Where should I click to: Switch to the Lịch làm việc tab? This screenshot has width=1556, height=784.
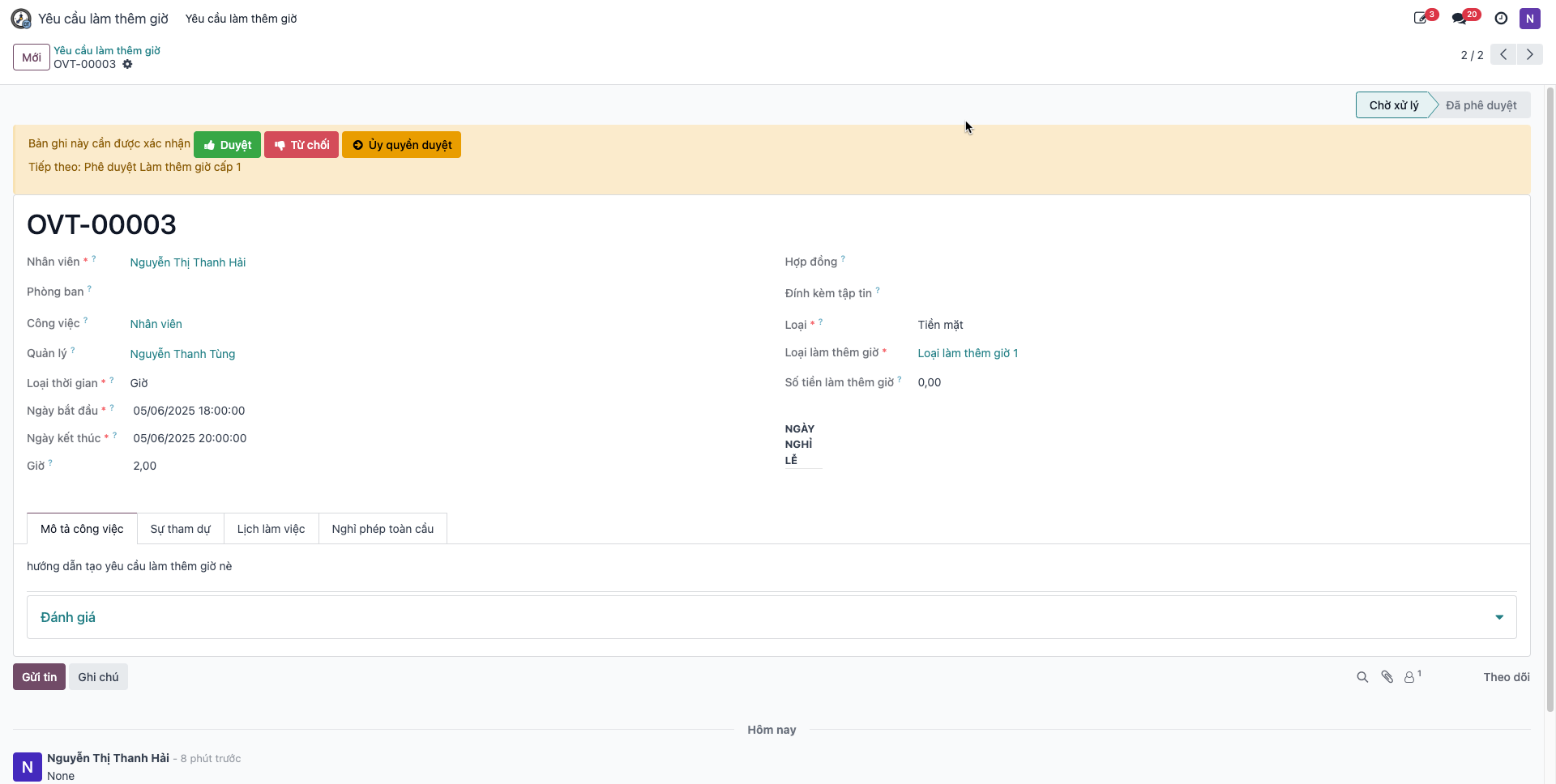coord(271,529)
